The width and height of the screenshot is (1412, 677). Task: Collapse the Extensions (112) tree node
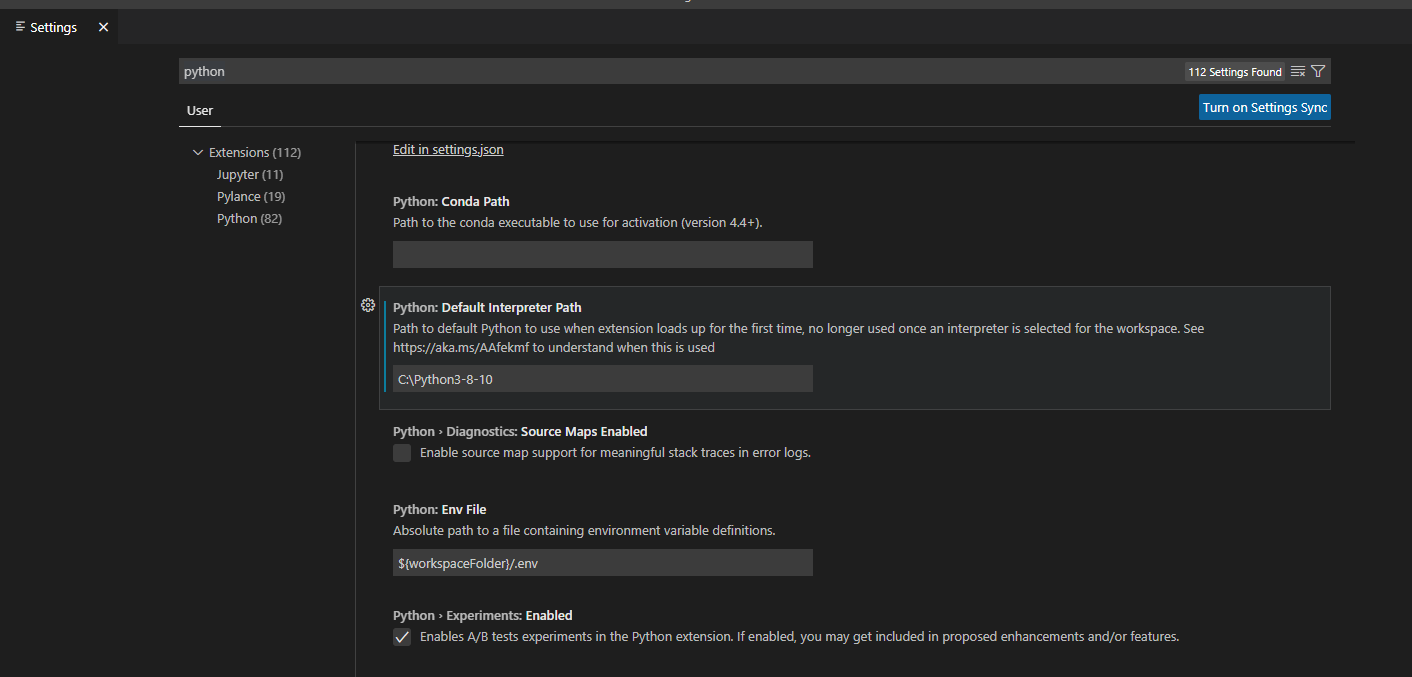pos(198,153)
